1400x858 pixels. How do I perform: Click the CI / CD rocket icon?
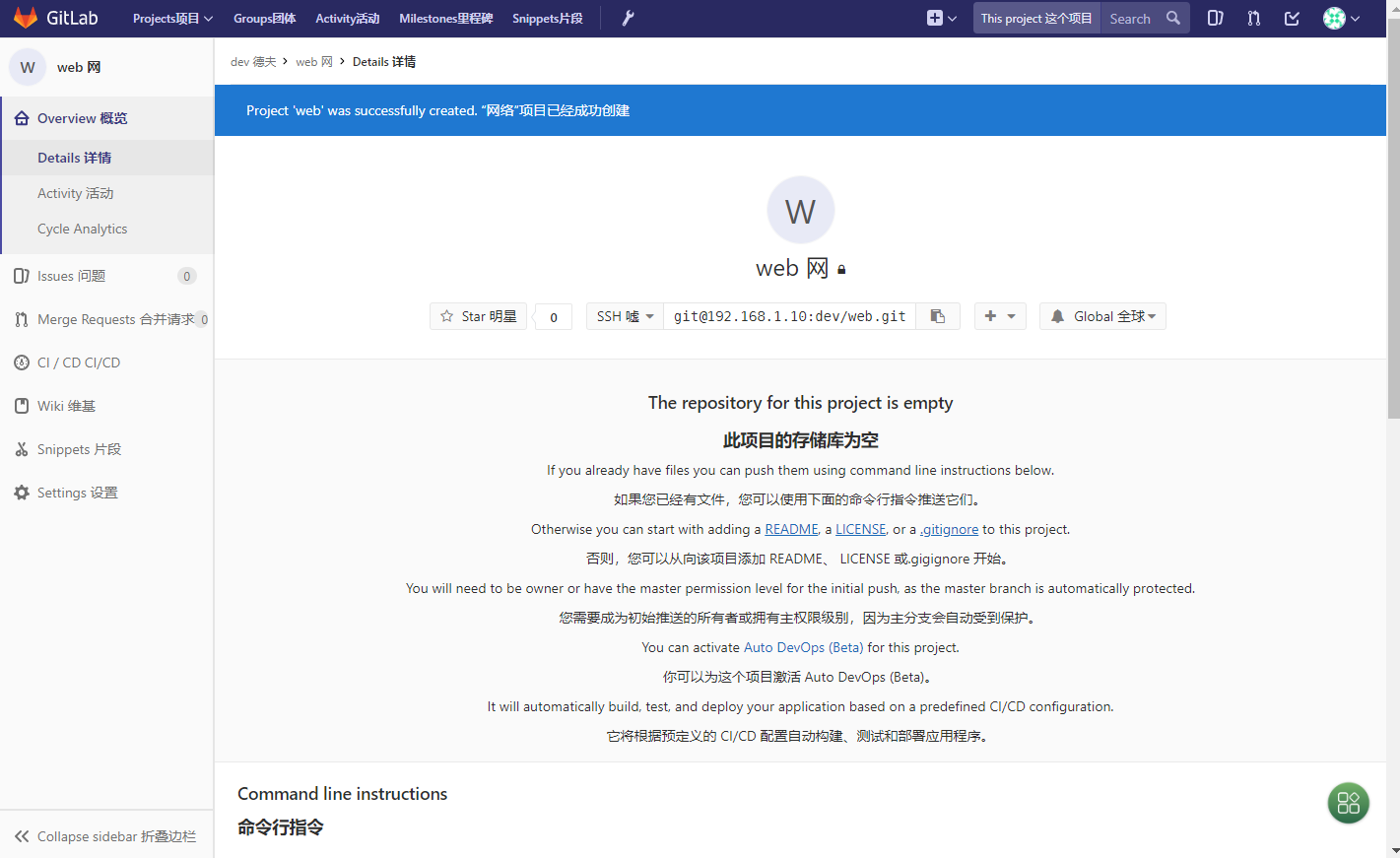point(22,363)
